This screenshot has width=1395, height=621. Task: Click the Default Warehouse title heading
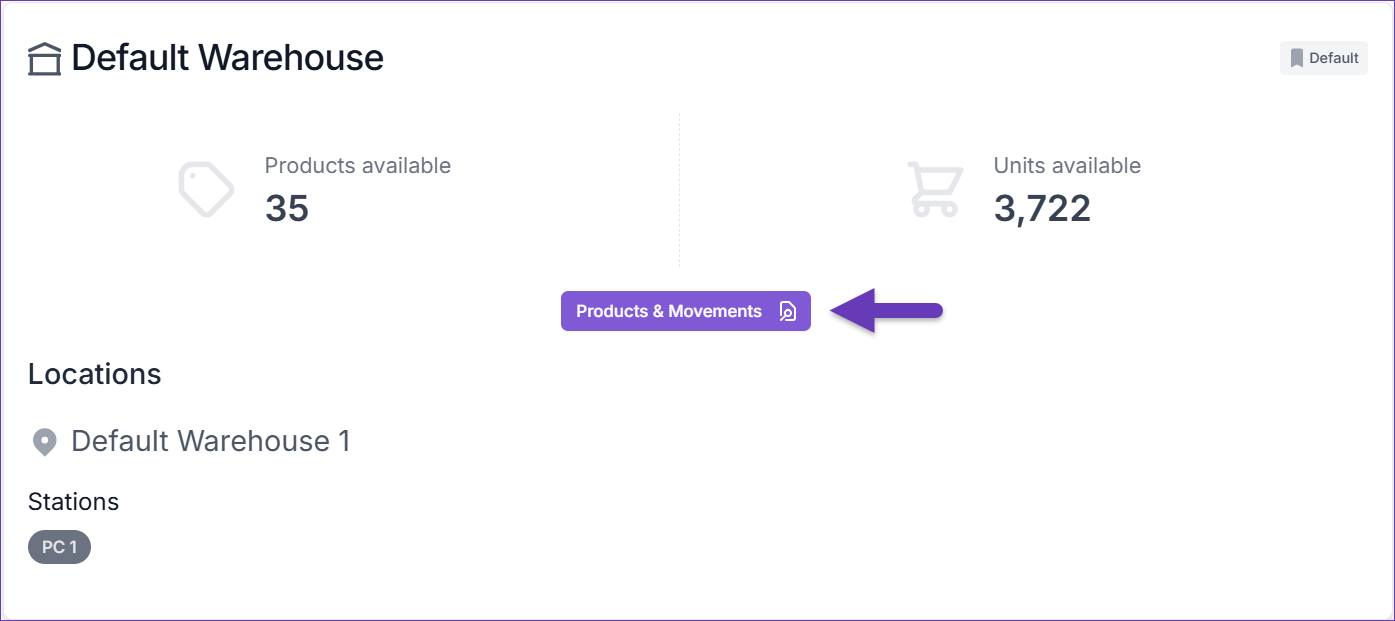(227, 58)
